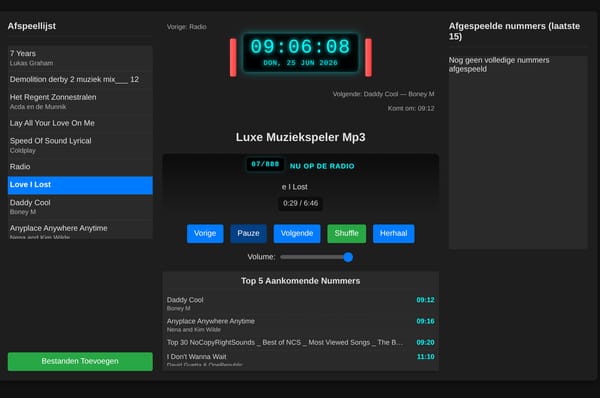The image size is (600, 398).
Task: Click the Afgespeelde nummers panel heading
Action: 514,31
